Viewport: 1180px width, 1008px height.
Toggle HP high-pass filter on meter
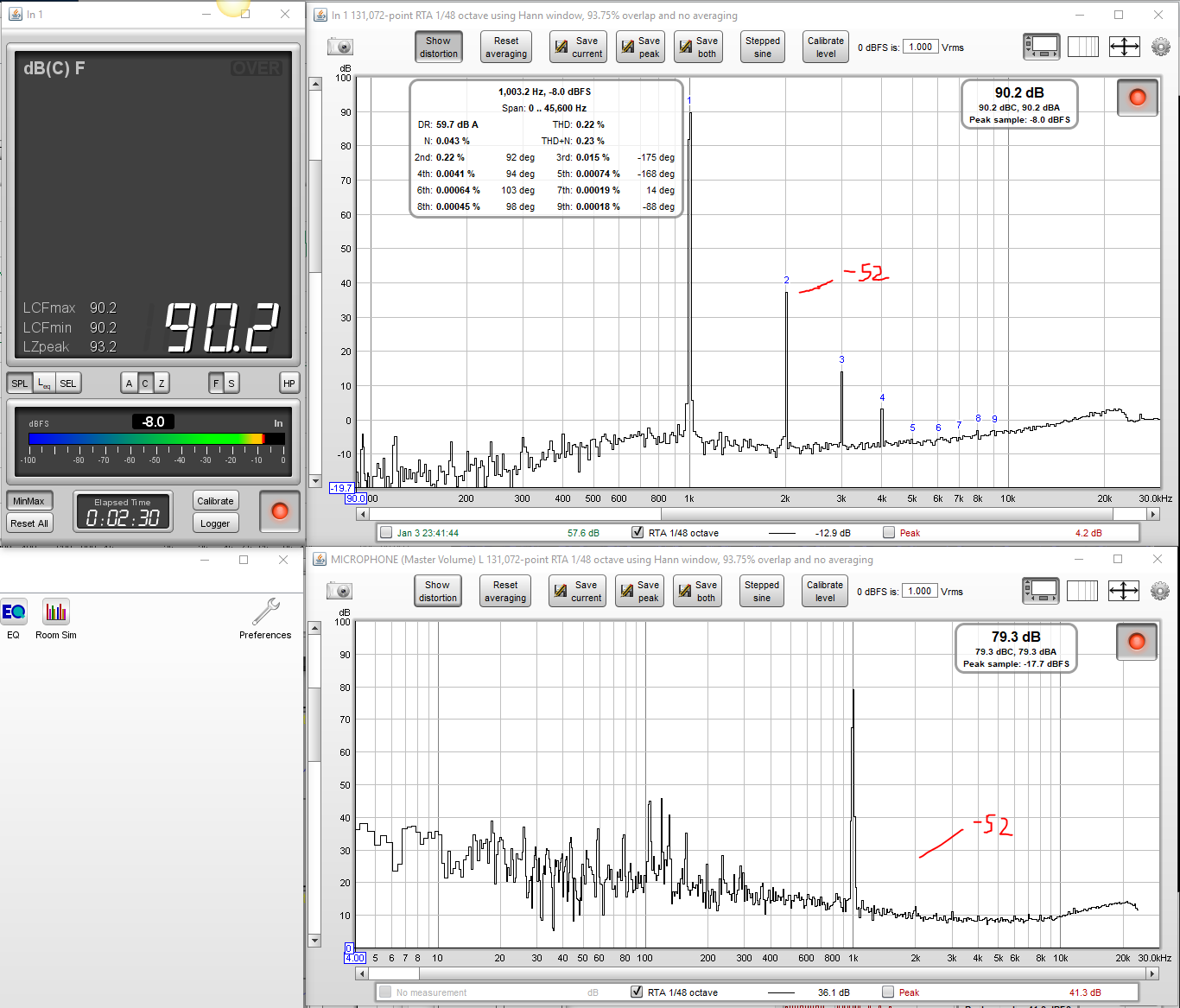coord(289,384)
